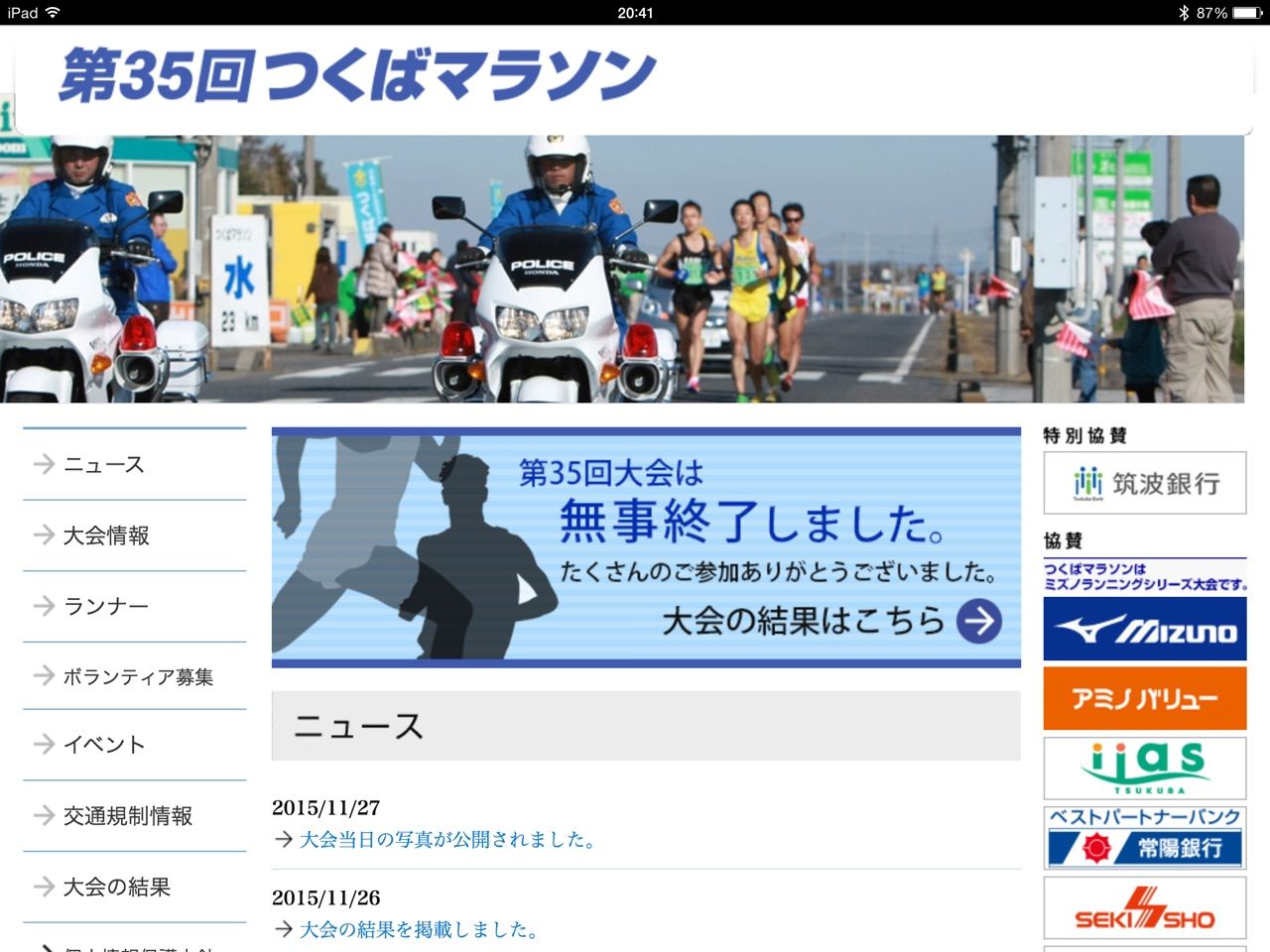The width and height of the screenshot is (1270, 952).
Task: Select the iias Tsukuba sponsor logo
Action: (x=1143, y=769)
